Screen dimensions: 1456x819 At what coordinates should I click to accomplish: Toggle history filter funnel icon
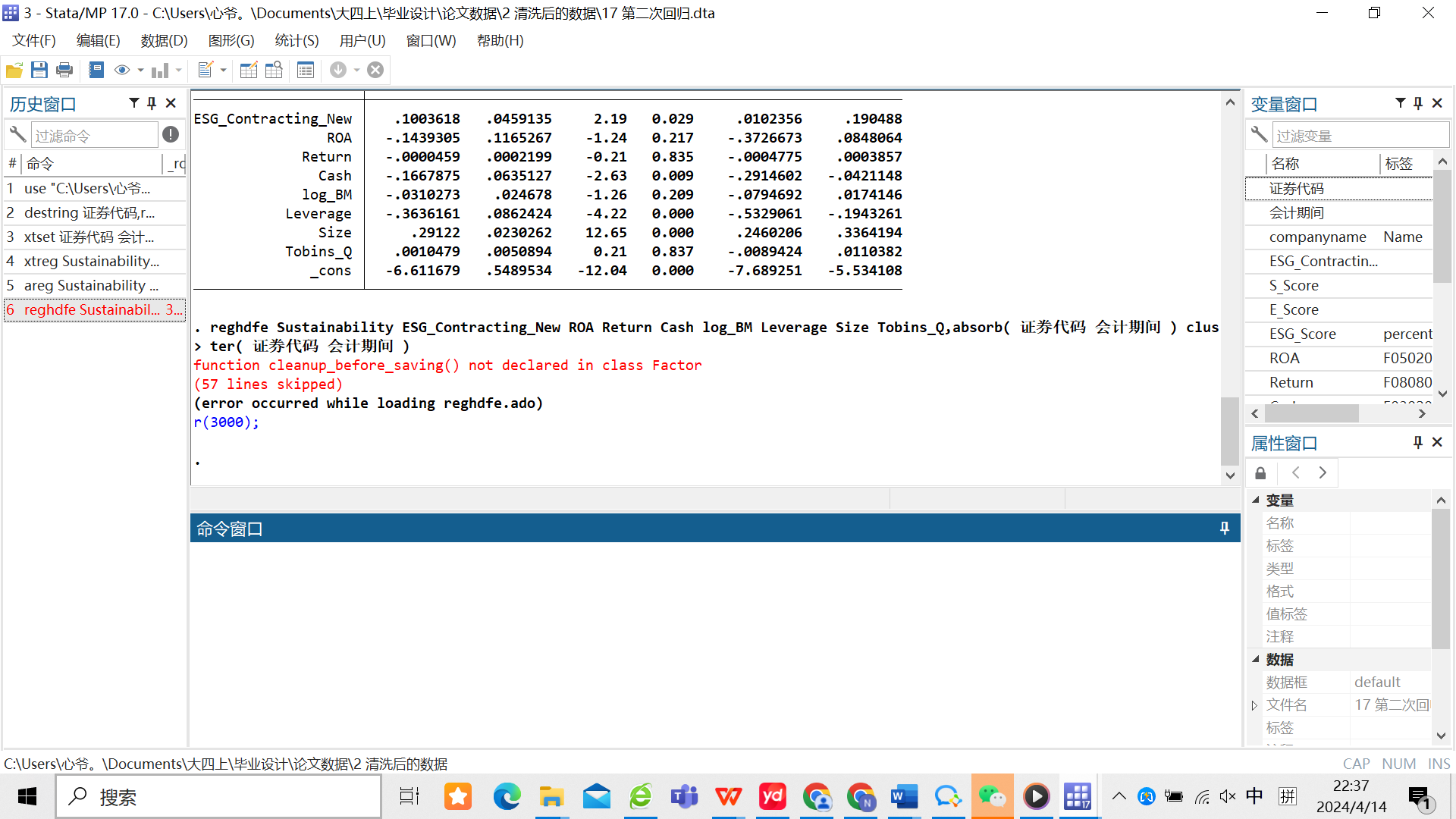pos(134,103)
